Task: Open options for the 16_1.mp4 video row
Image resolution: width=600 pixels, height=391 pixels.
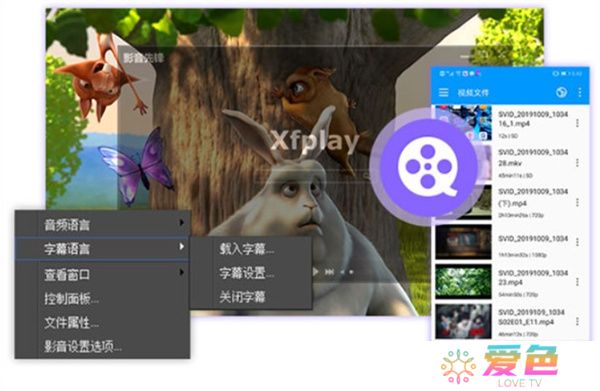Action: point(577,123)
